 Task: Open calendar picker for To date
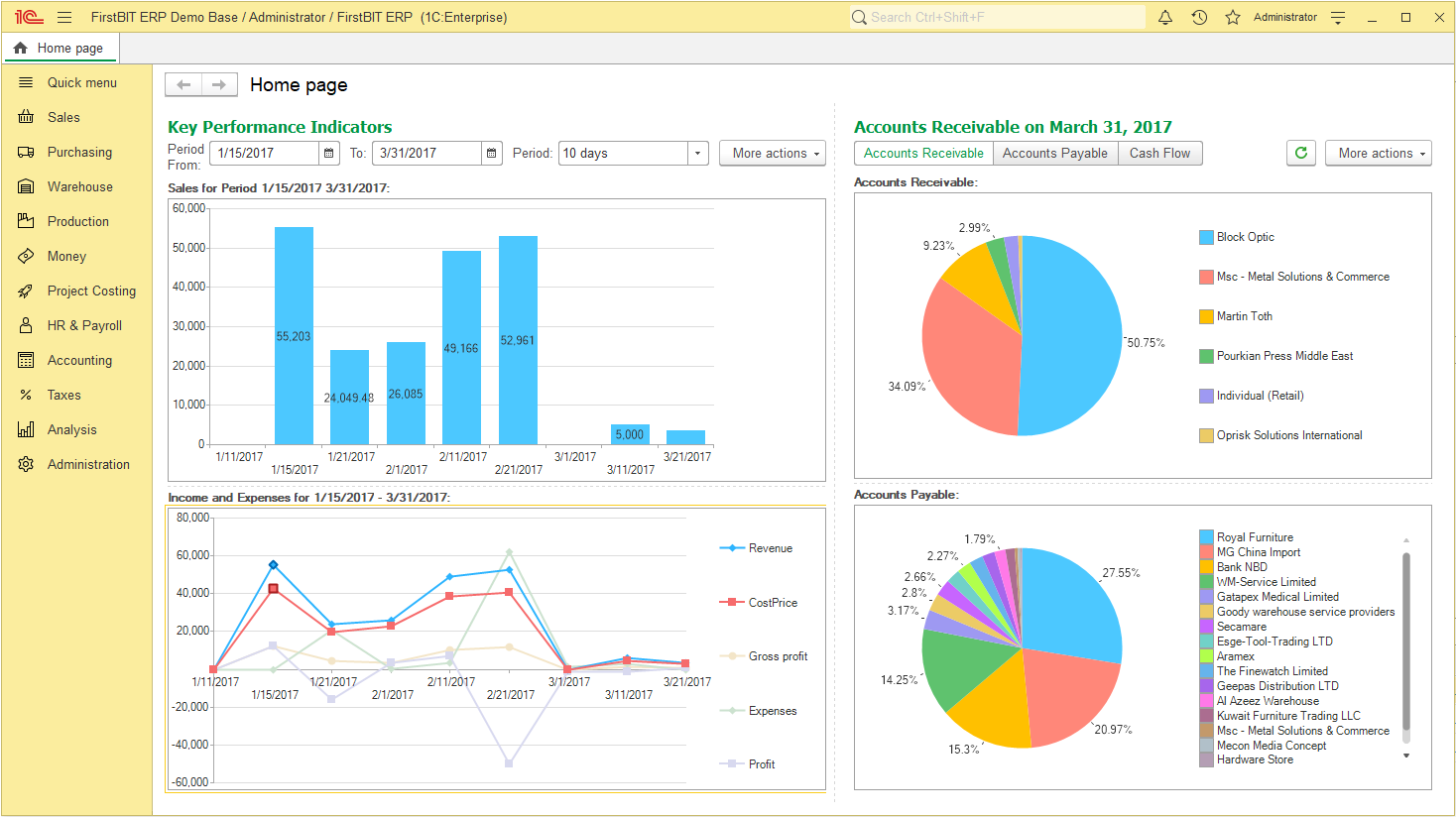pos(491,153)
